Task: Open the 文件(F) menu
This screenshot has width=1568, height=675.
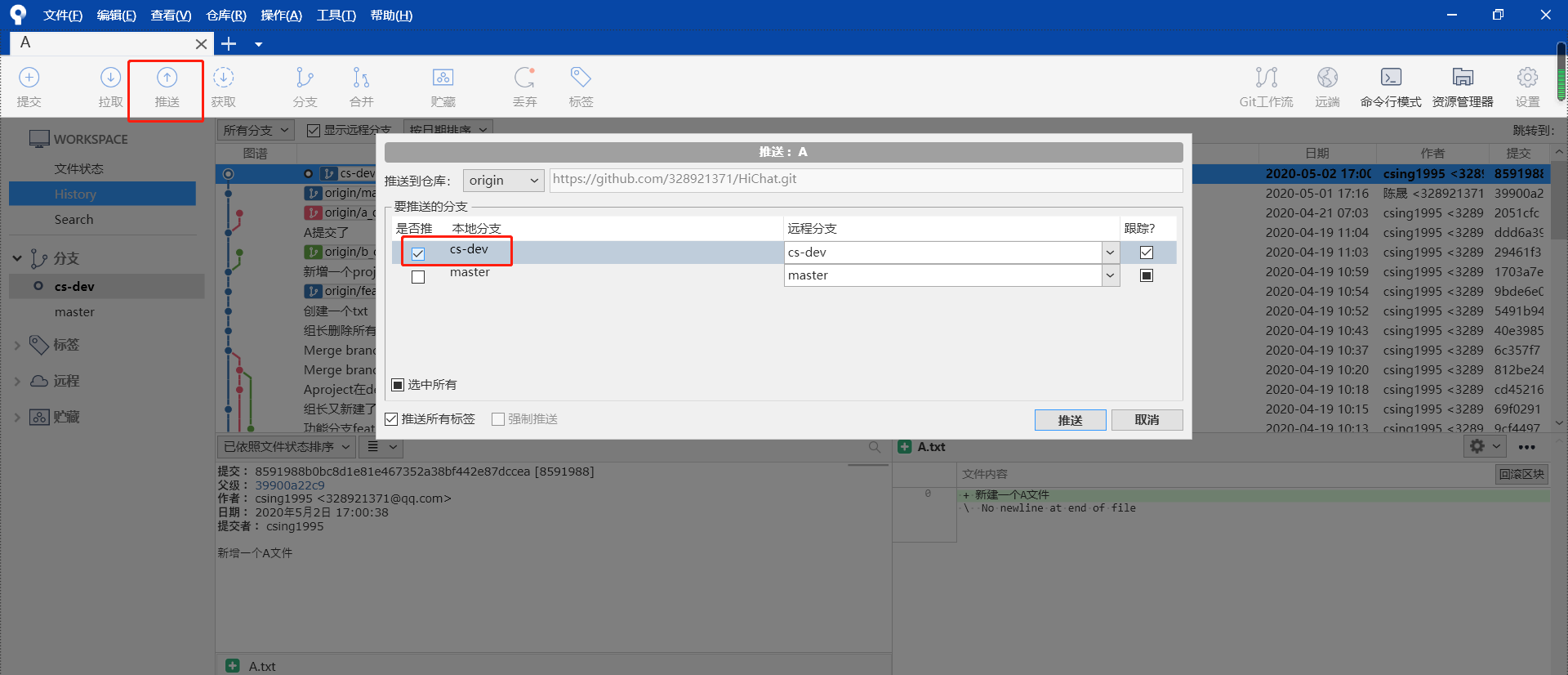Action: pos(63,16)
